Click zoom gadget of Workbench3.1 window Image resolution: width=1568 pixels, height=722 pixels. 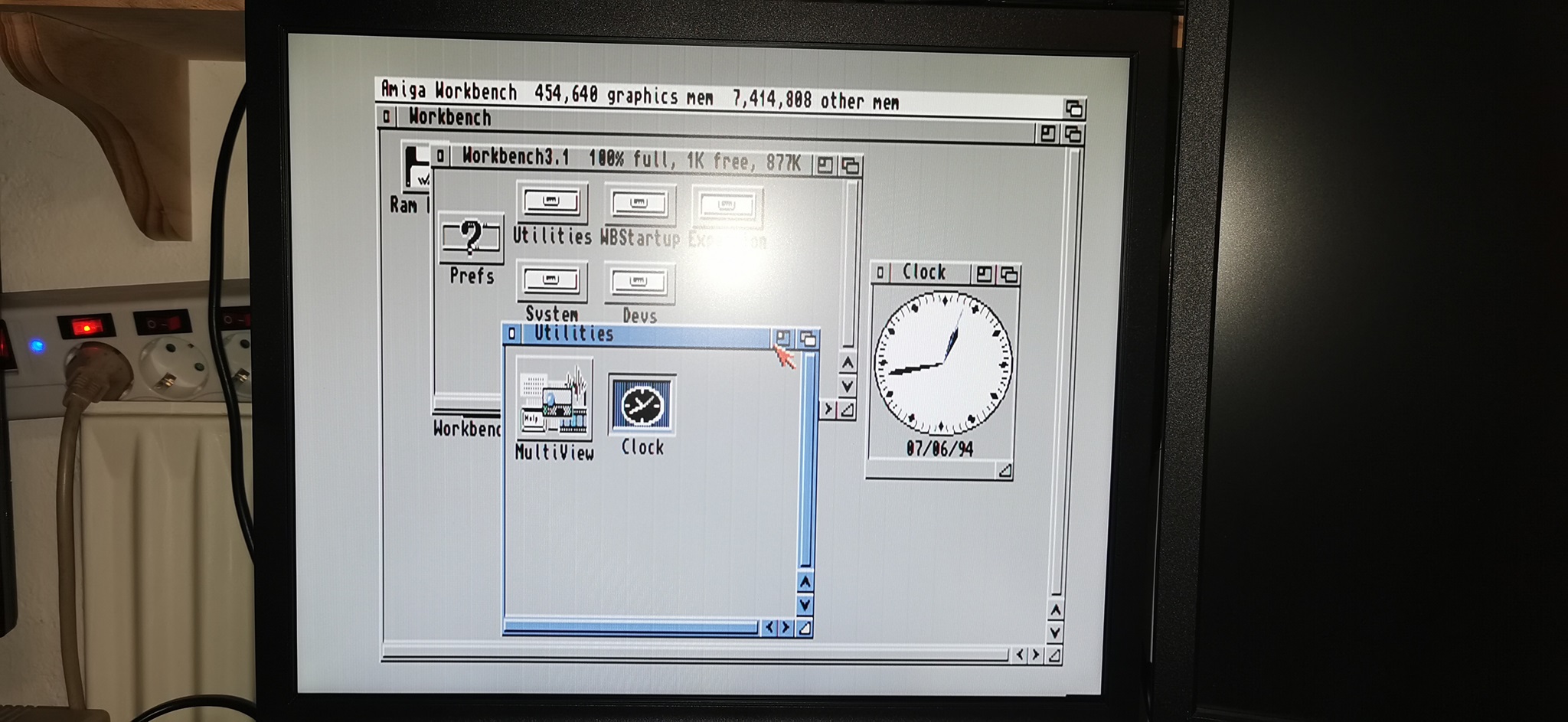click(x=825, y=165)
